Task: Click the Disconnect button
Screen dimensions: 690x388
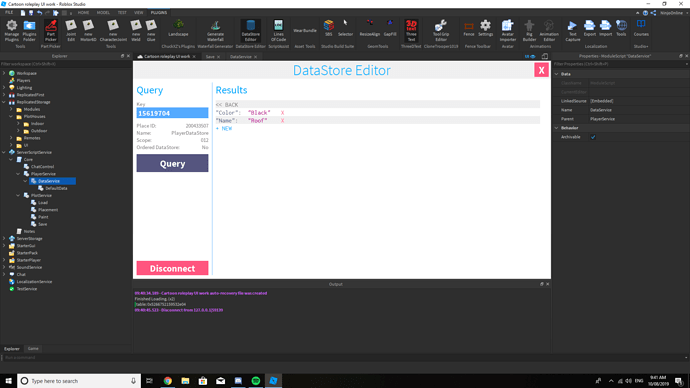Action: (172, 268)
